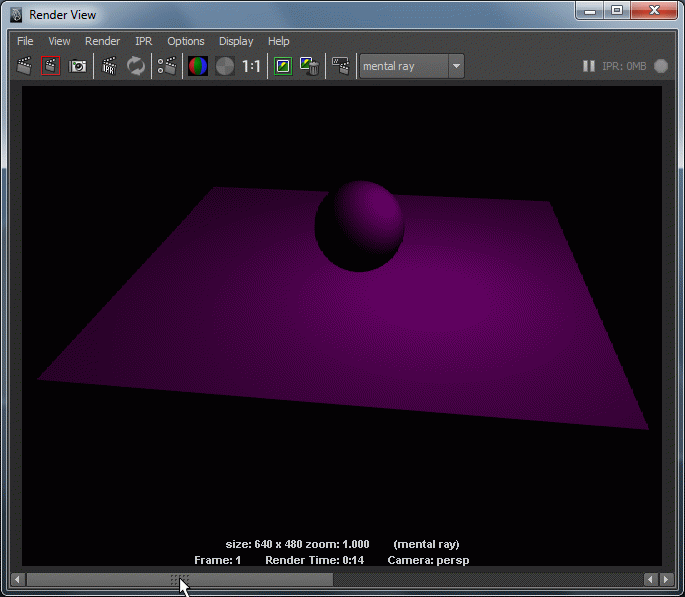
Task: Take a snapshot with camera icon
Action: 77,67
